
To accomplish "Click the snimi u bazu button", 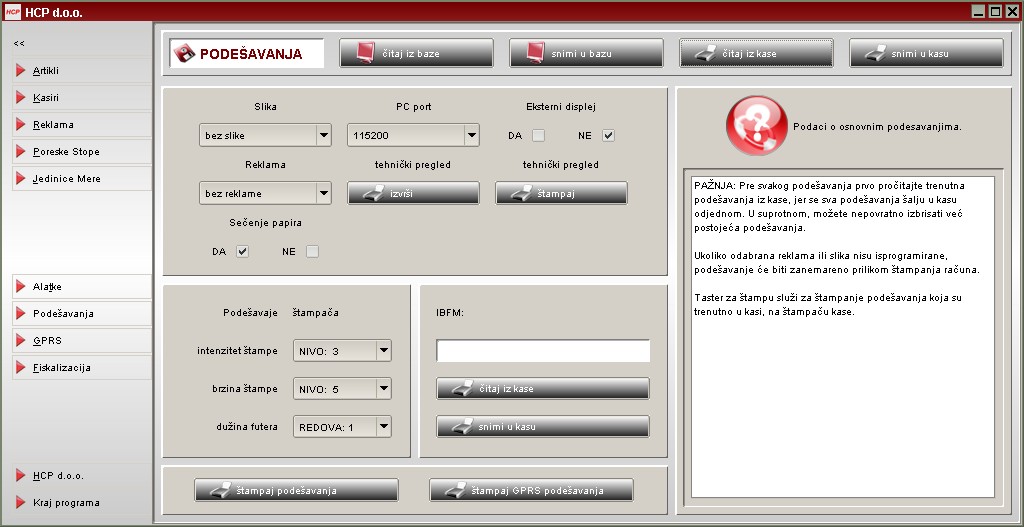I will coord(586,53).
